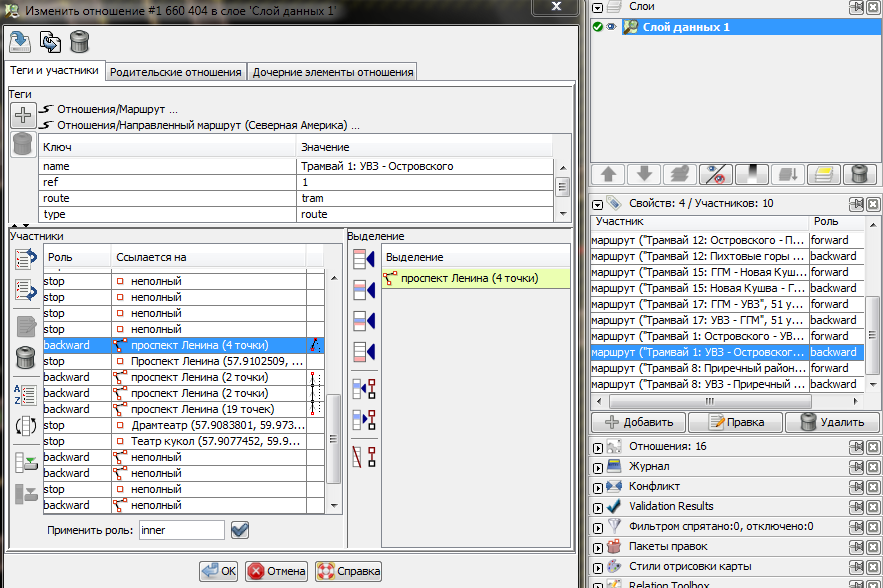Click the Отмена button
This screenshot has width=883, height=588.
pyautogui.click(x=277, y=571)
